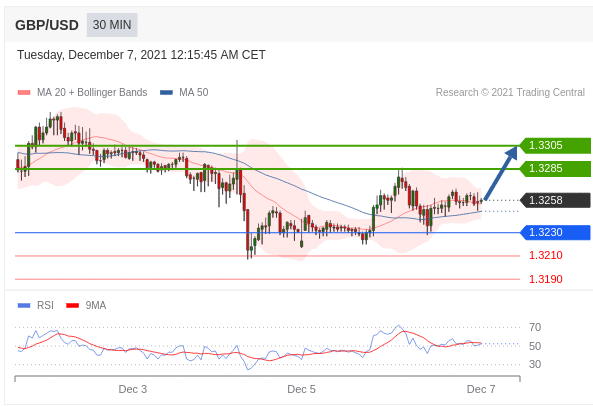Viewport: 593px width, 407px height.
Task: Click the MA 50 blue legend swatch
Action: (166, 93)
